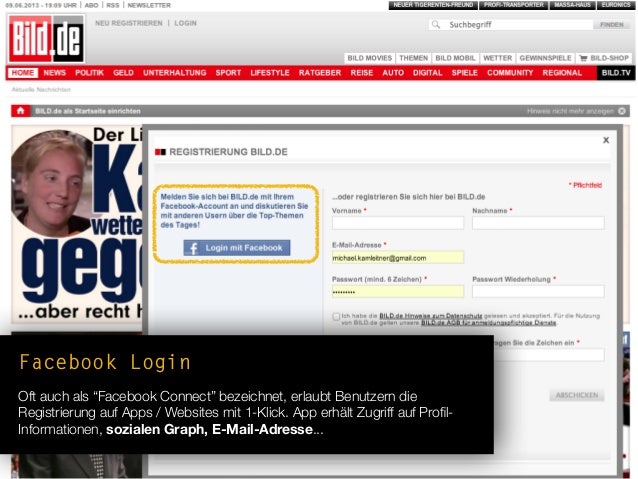Tick the Datenschutz acceptance checkbox
638x479 pixels.
(x=336, y=317)
